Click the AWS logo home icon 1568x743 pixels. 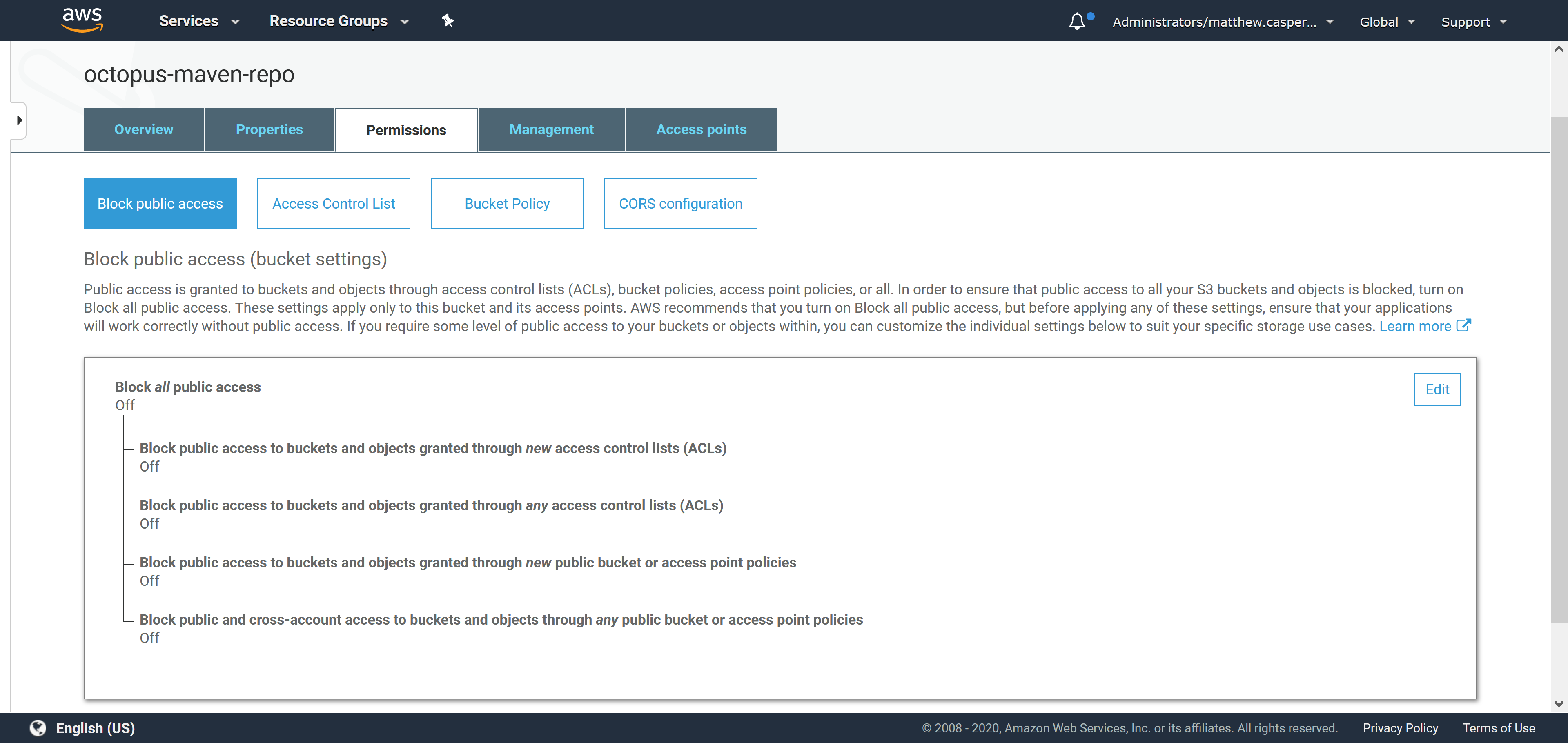[x=82, y=20]
